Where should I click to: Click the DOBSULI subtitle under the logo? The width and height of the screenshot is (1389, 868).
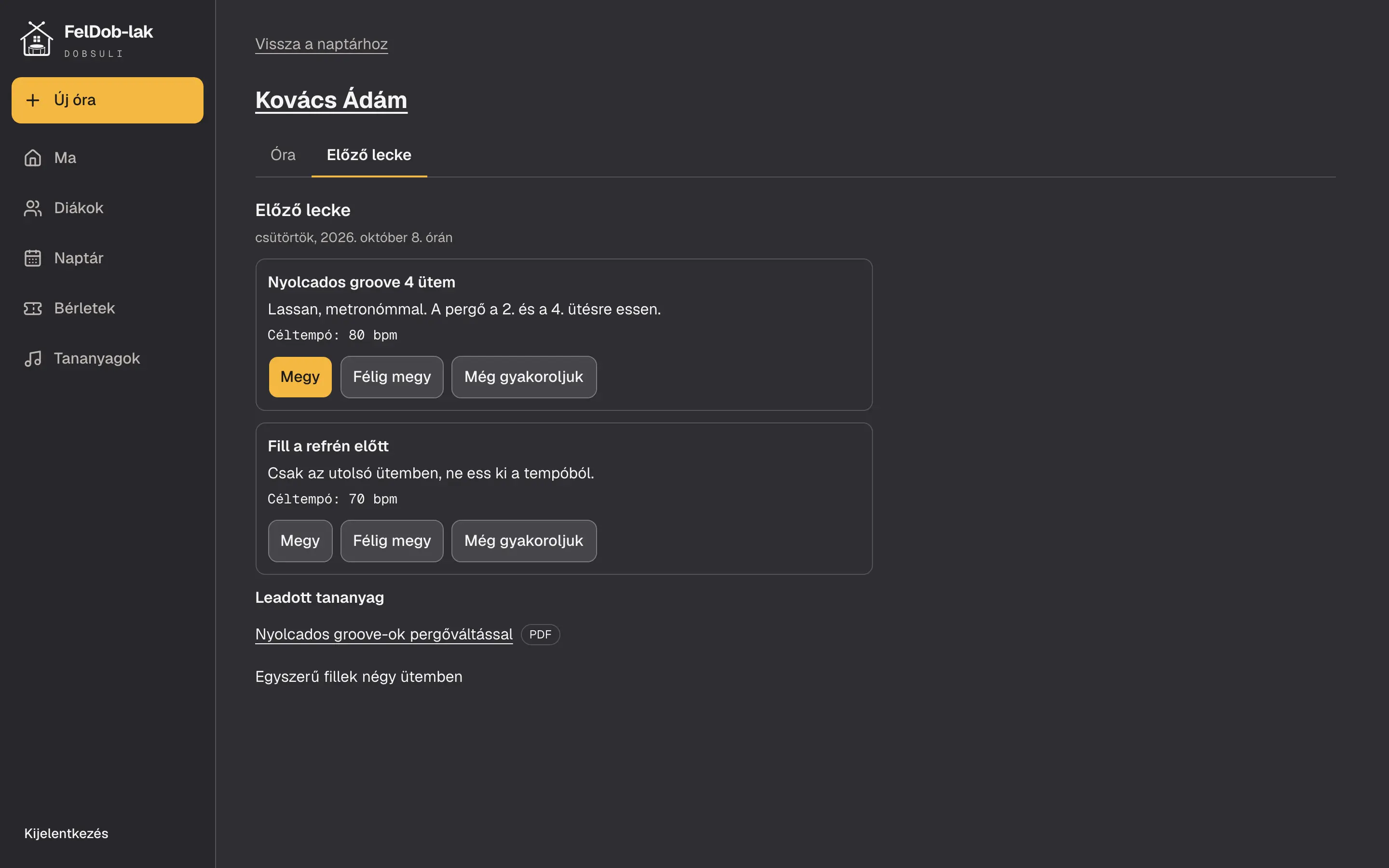point(94,54)
